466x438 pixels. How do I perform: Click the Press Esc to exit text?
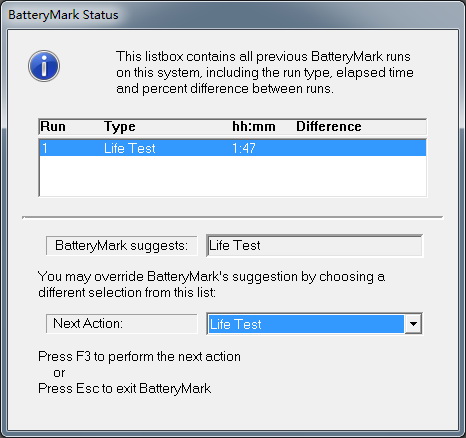point(124,388)
